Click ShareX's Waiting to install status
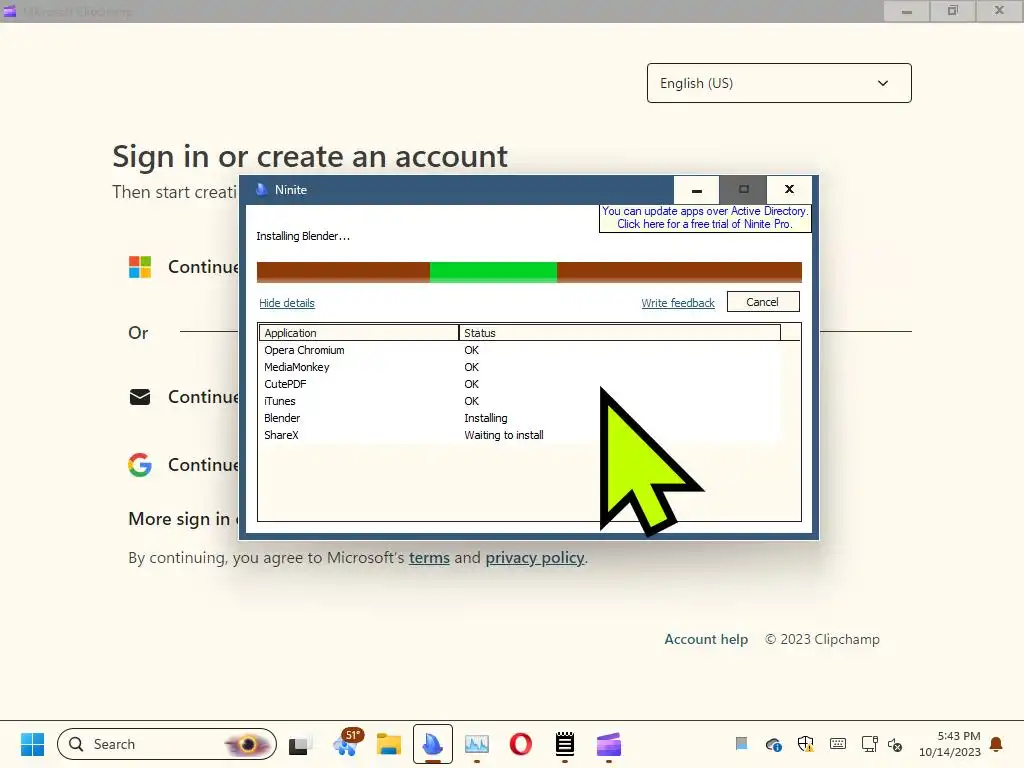Screen dimensions: 1024x768 504,435
